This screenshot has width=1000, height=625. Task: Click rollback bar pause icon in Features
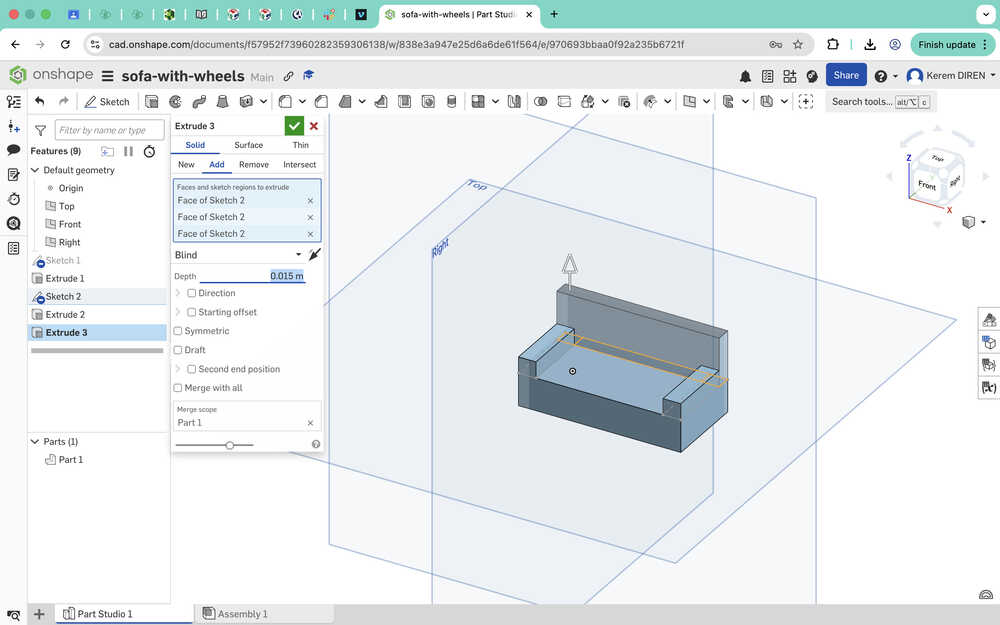(128, 151)
